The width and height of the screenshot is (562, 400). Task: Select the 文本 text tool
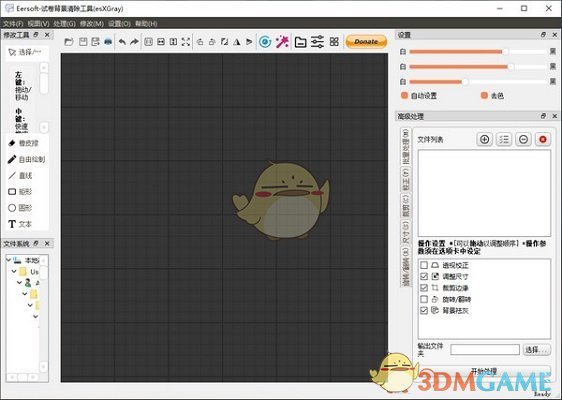[20, 224]
